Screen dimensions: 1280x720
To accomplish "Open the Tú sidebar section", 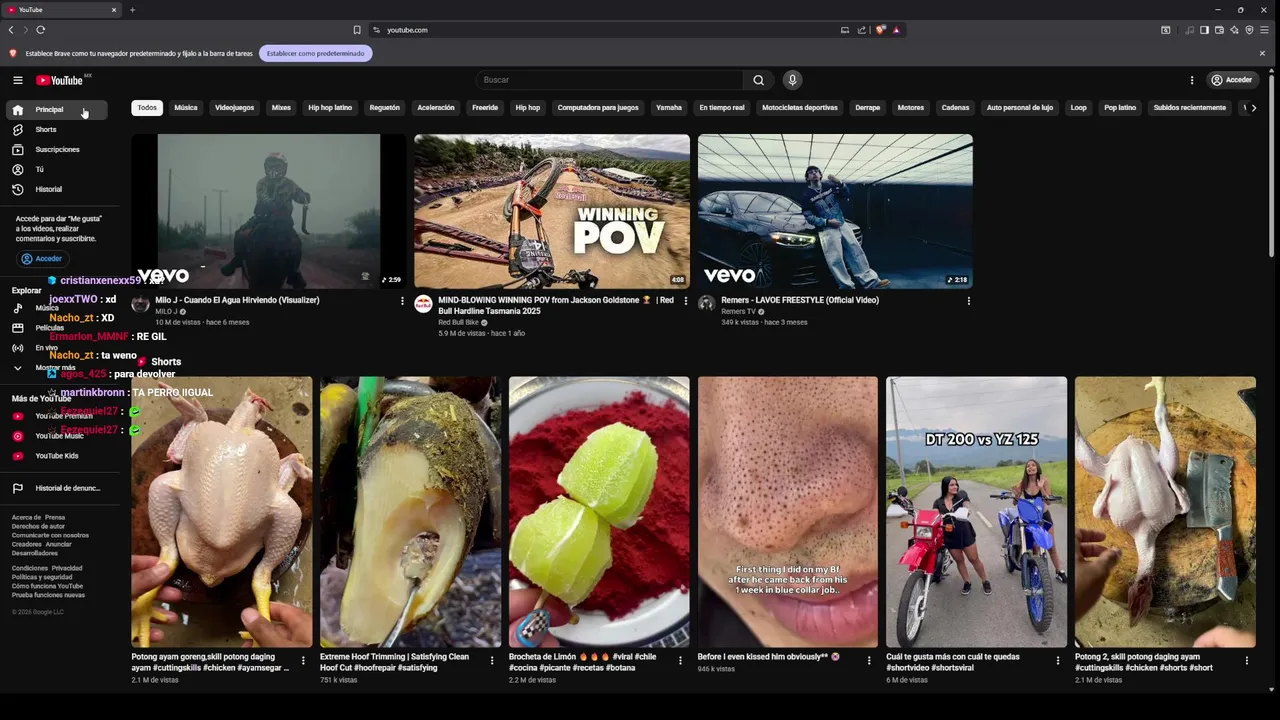I will click(x=56, y=170).
